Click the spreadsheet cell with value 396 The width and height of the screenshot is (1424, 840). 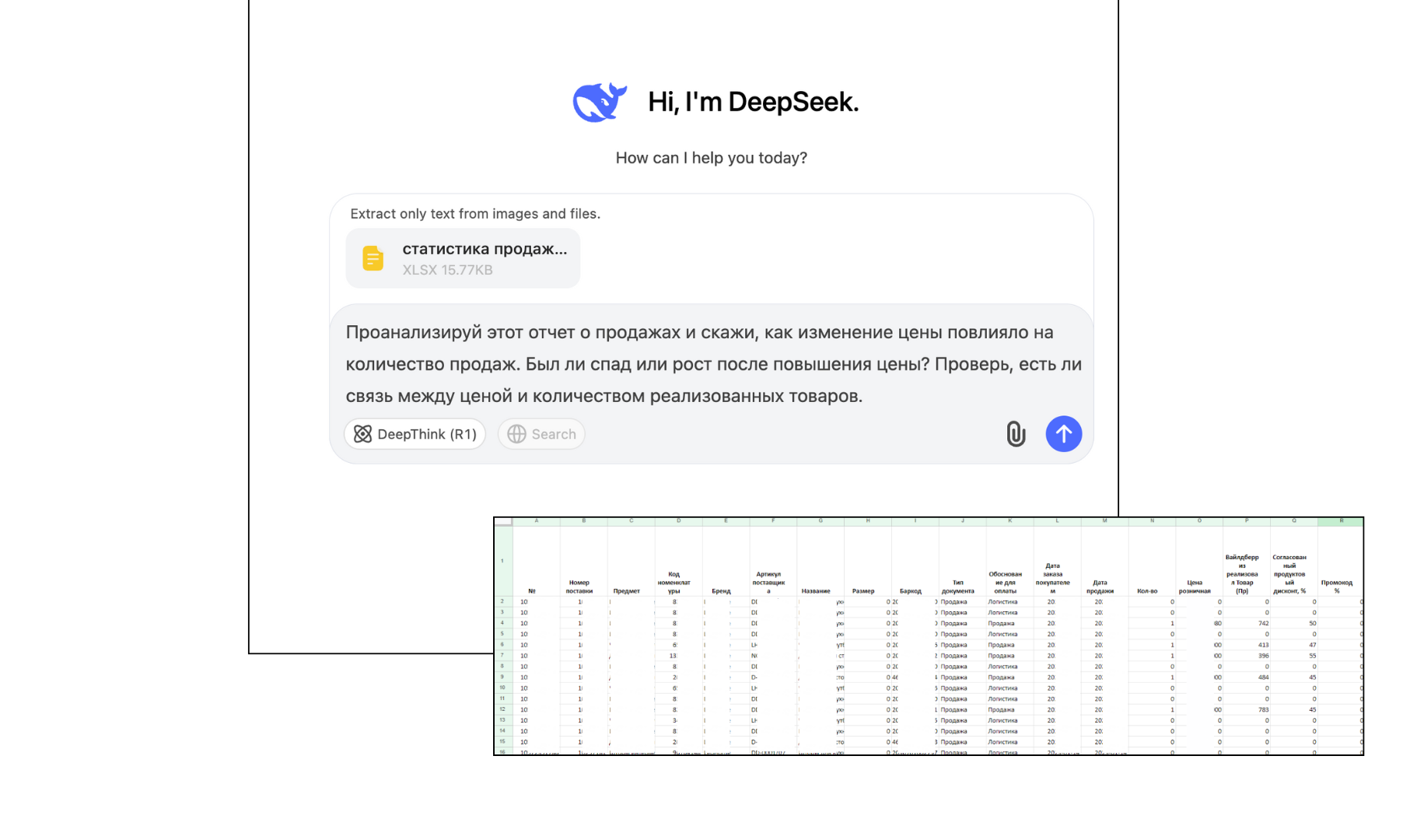point(1247,656)
